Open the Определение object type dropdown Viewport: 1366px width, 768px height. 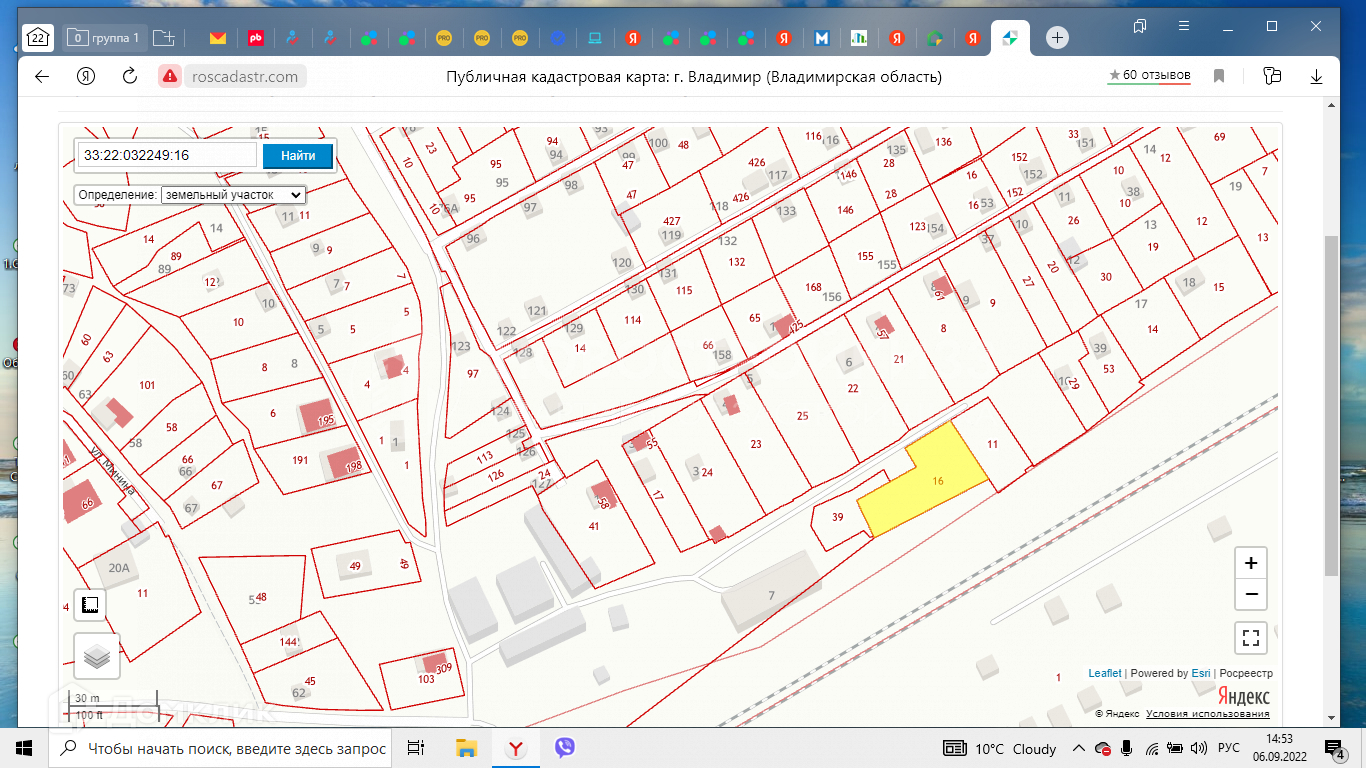pos(233,195)
